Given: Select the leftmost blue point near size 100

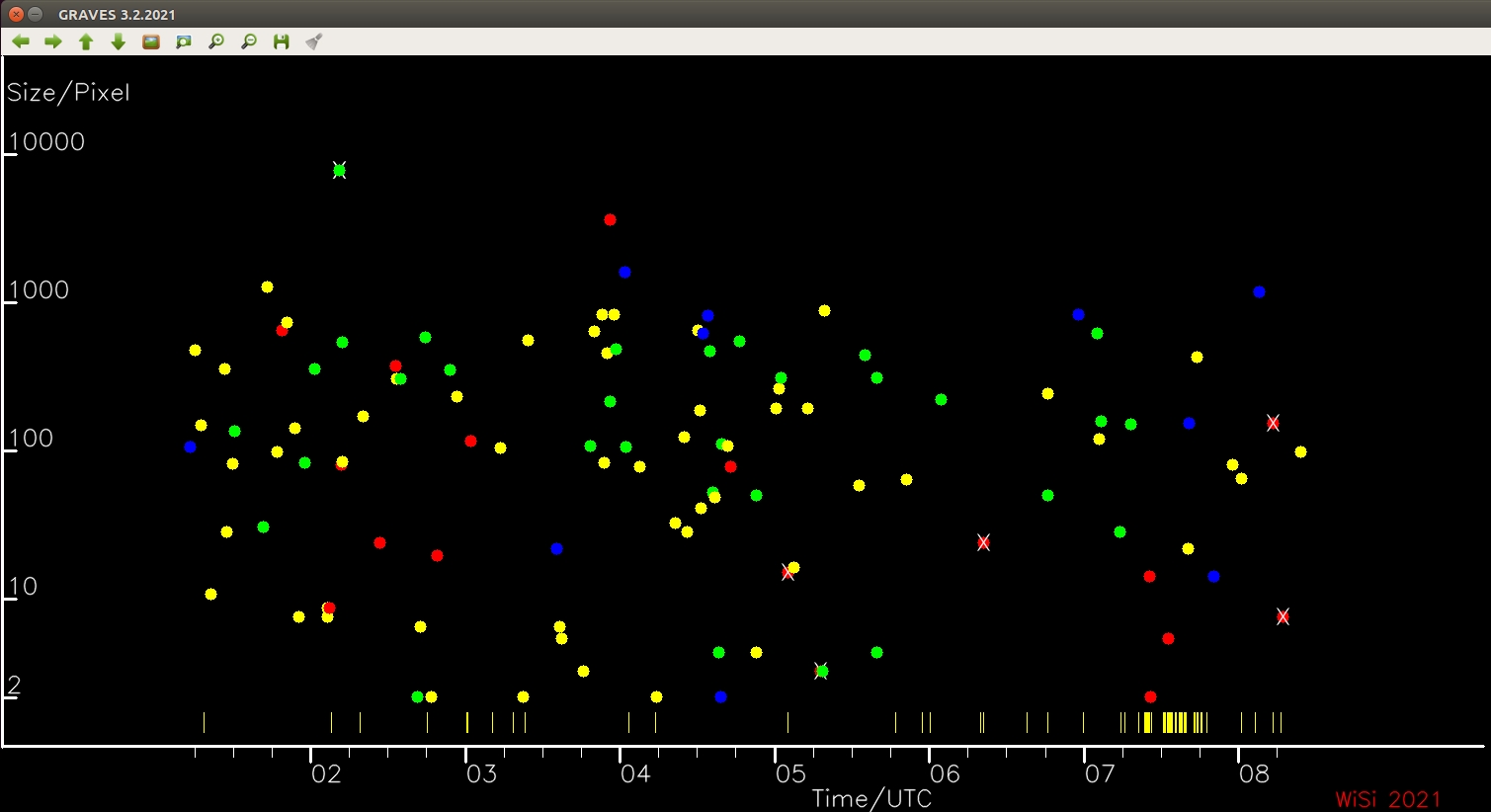Looking at the screenshot, I should click(x=190, y=447).
